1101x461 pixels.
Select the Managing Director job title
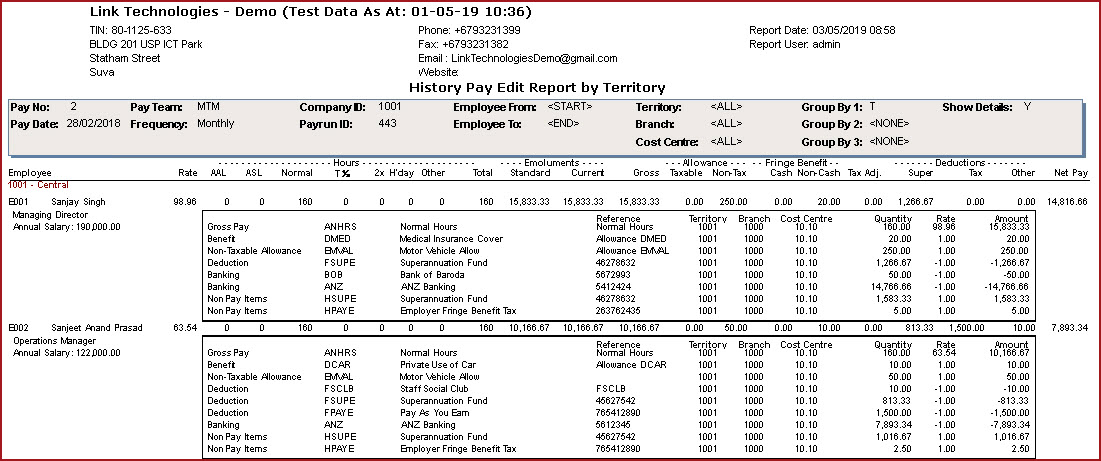[50, 215]
